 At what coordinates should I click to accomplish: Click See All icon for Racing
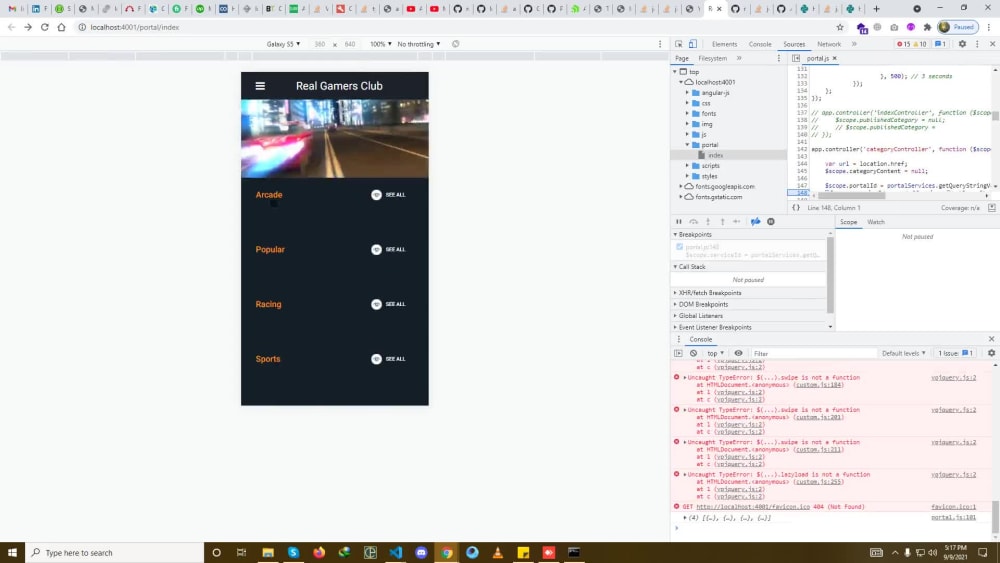pos(376,305)
